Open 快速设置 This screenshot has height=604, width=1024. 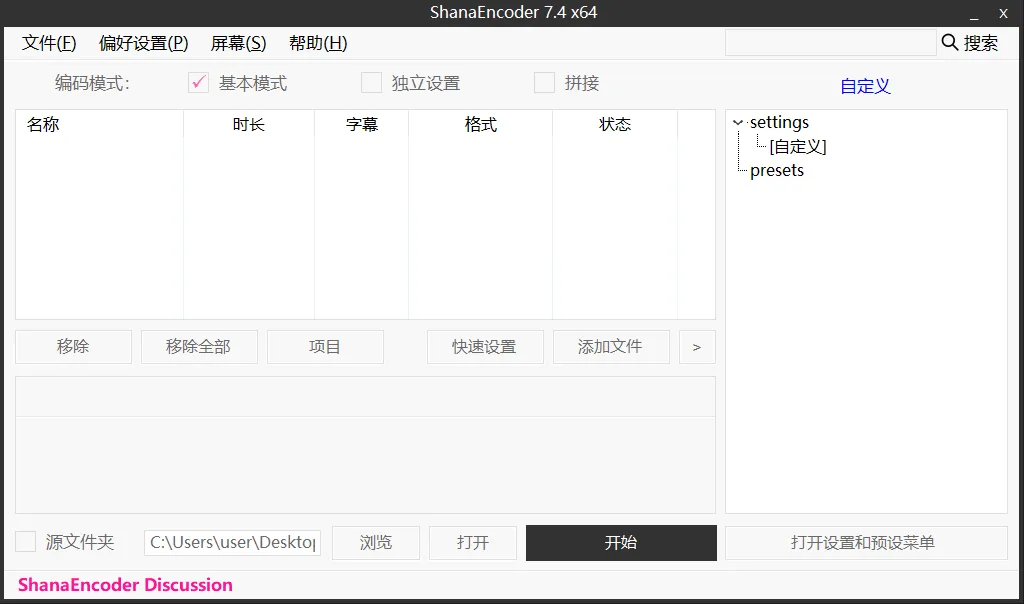(x=485, y=347)
